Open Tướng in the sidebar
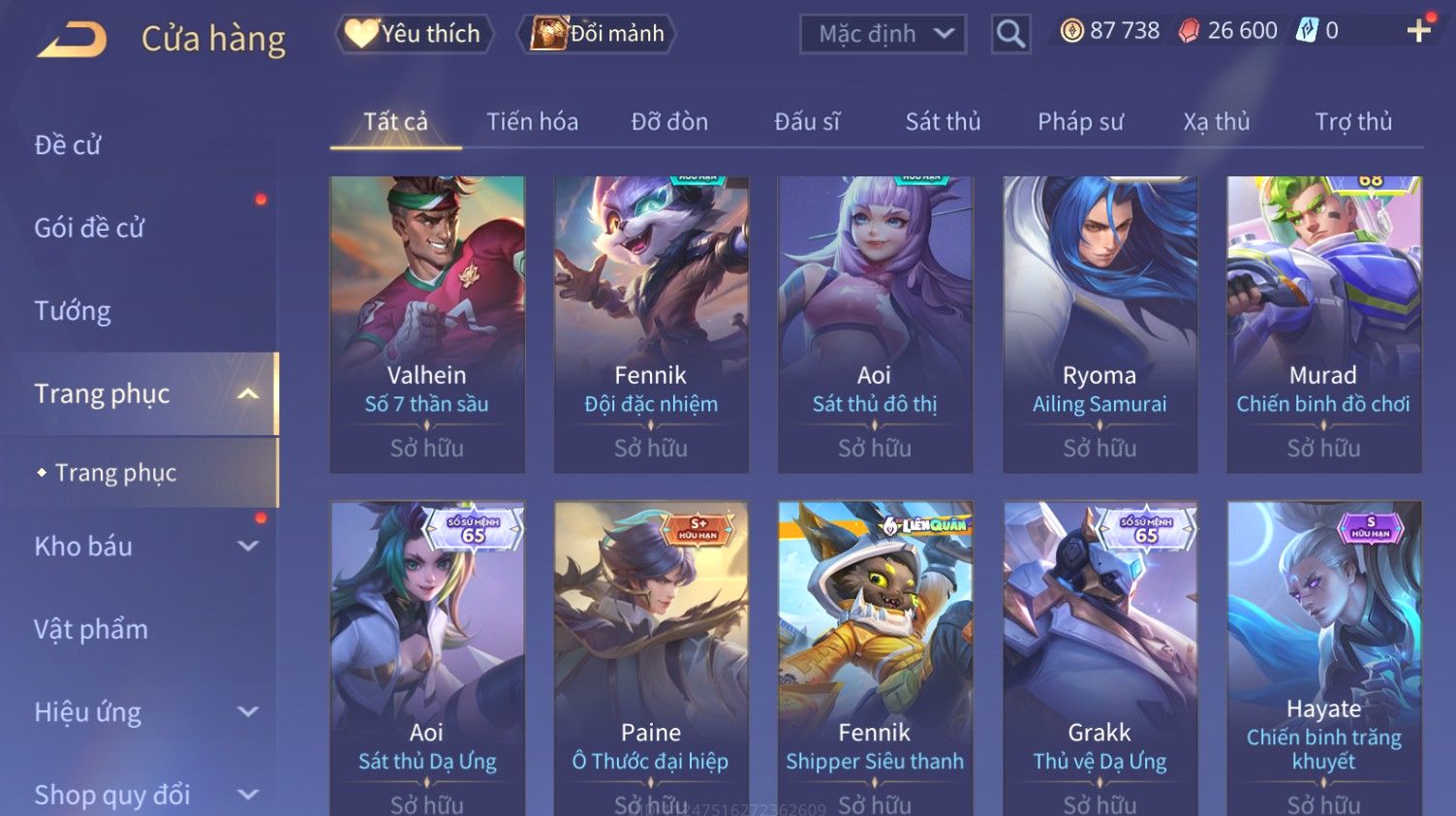1456x816 pixels. [73, 311]
